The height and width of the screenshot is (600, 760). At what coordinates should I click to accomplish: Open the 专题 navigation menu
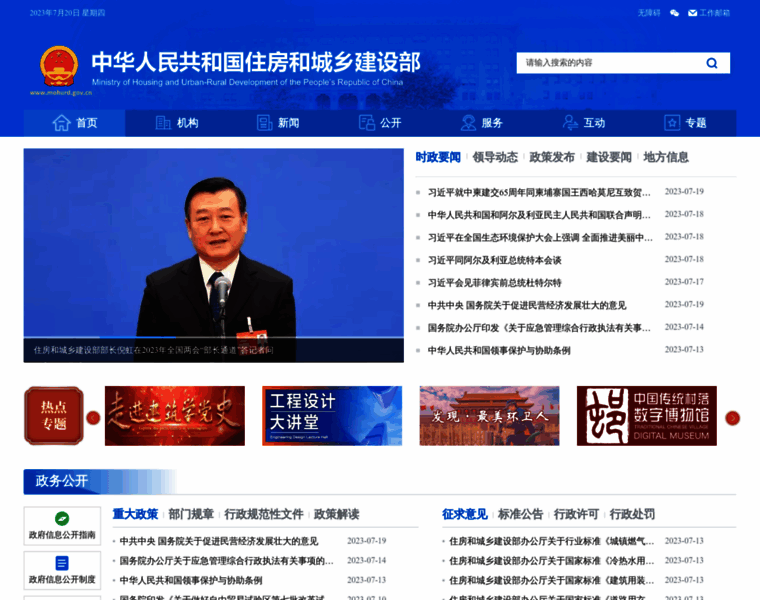click(x=685, y=123)
